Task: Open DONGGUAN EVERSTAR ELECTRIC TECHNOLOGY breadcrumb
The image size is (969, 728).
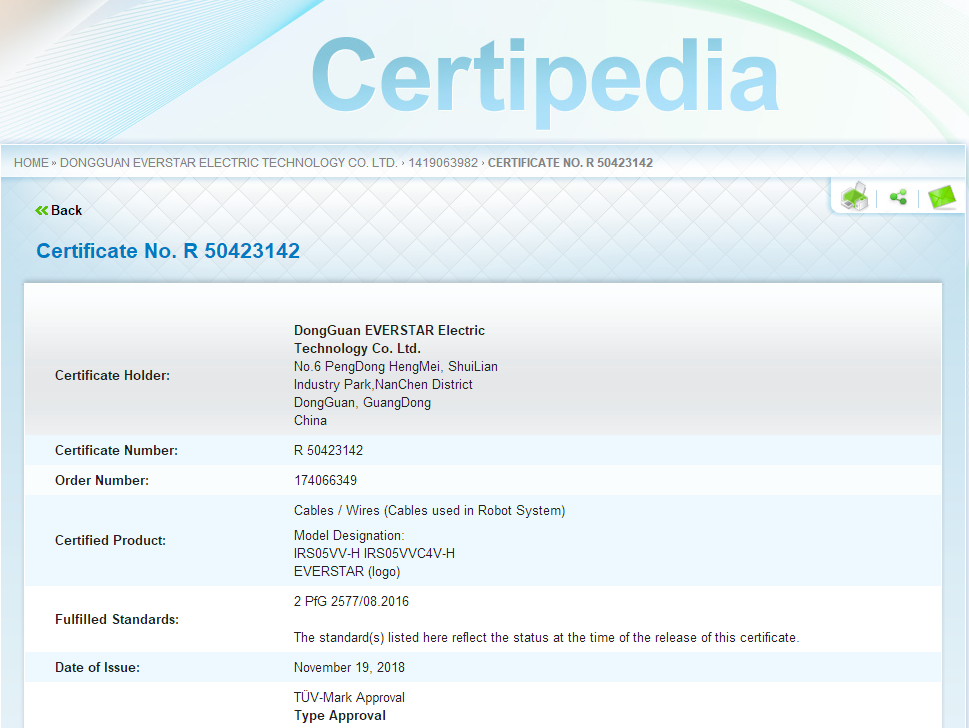Action: [x=229, y=163]
